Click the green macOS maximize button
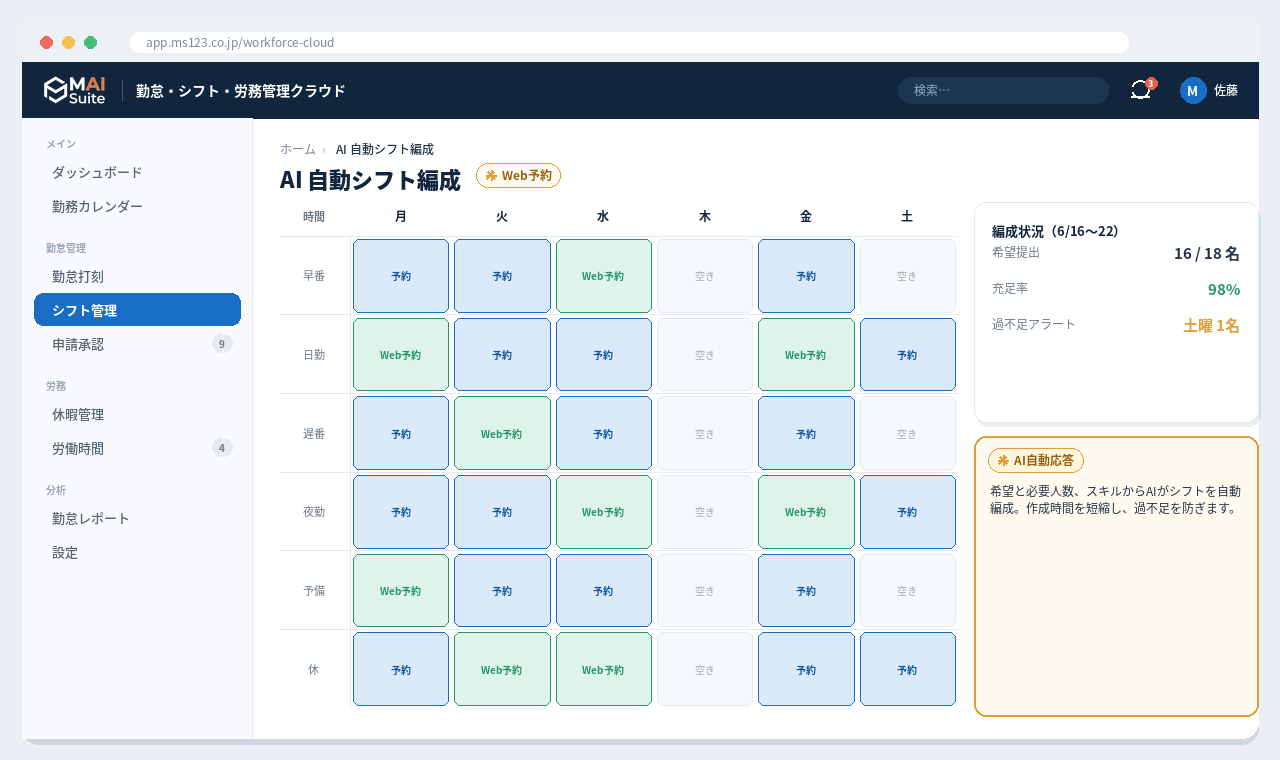 (x=90, y=42)
